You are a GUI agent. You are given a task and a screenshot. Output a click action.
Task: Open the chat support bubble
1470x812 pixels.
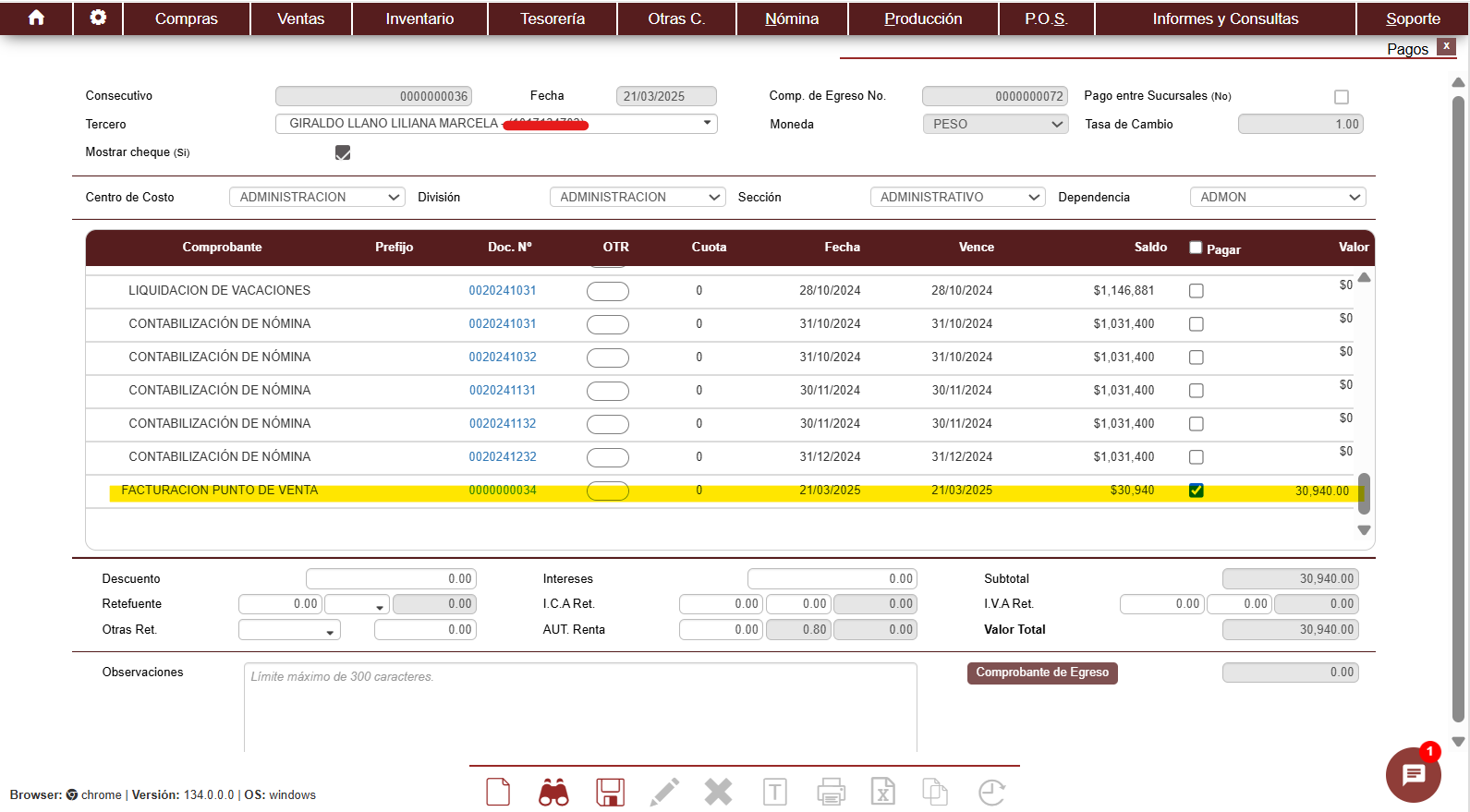tap(1414, 775)
